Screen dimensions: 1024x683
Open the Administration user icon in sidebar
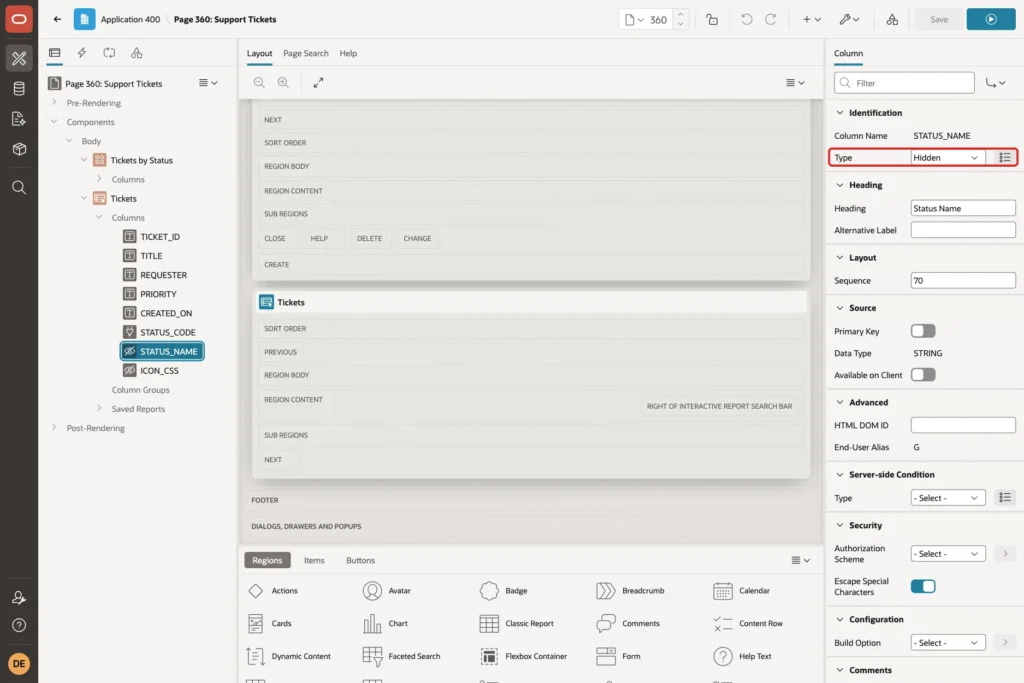click(19, 597)
